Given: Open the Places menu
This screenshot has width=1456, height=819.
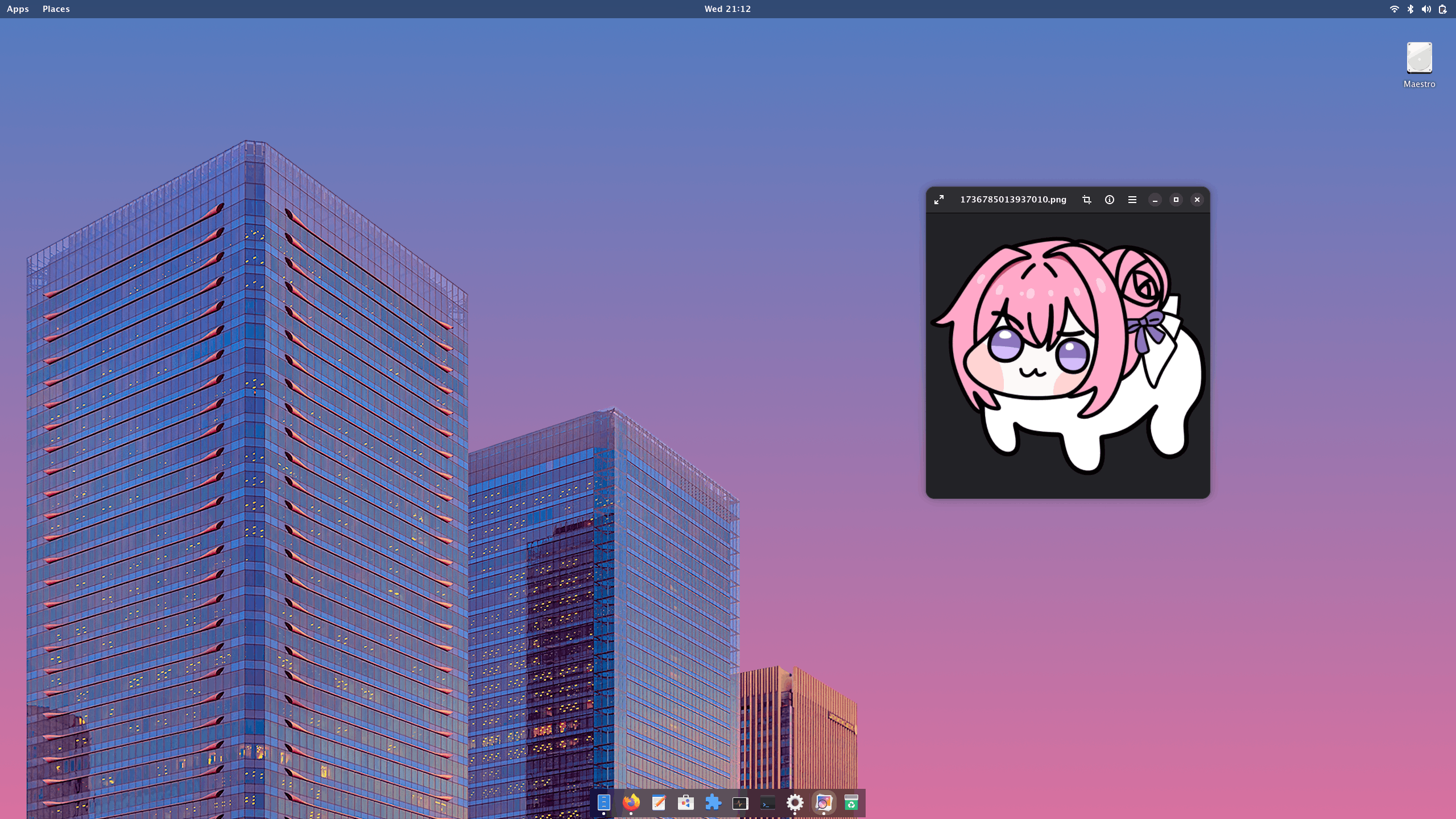Looking at the screenshot, I should pos(56,9).
